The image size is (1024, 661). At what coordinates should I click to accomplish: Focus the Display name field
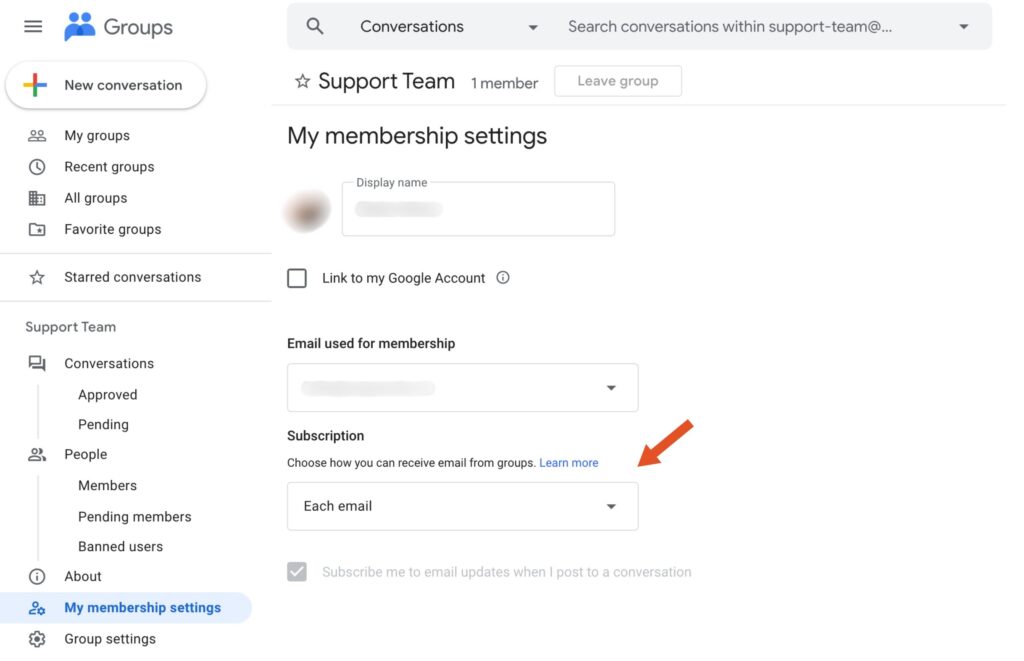tap(478, 209)
